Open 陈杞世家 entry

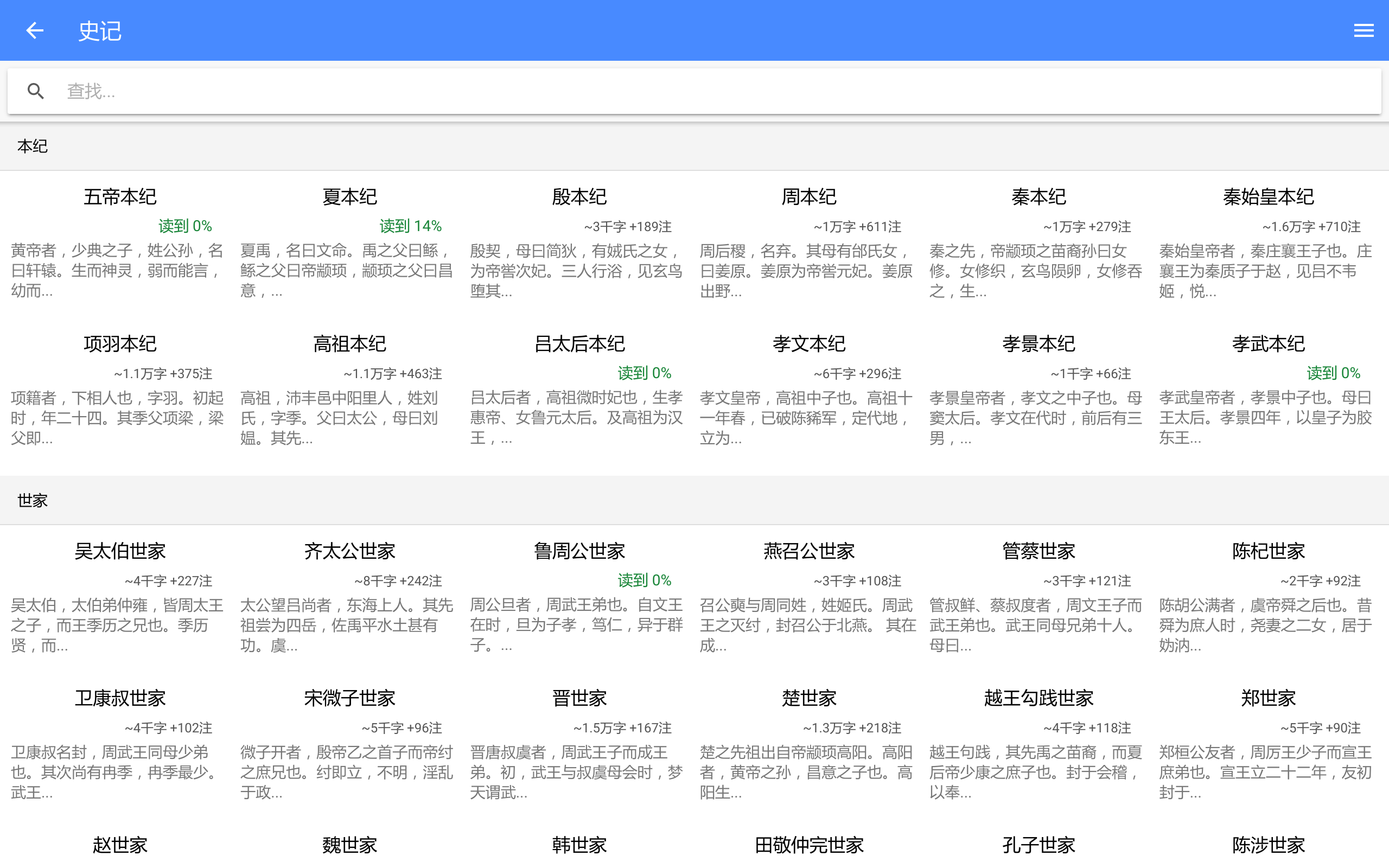pos(1268,551)
